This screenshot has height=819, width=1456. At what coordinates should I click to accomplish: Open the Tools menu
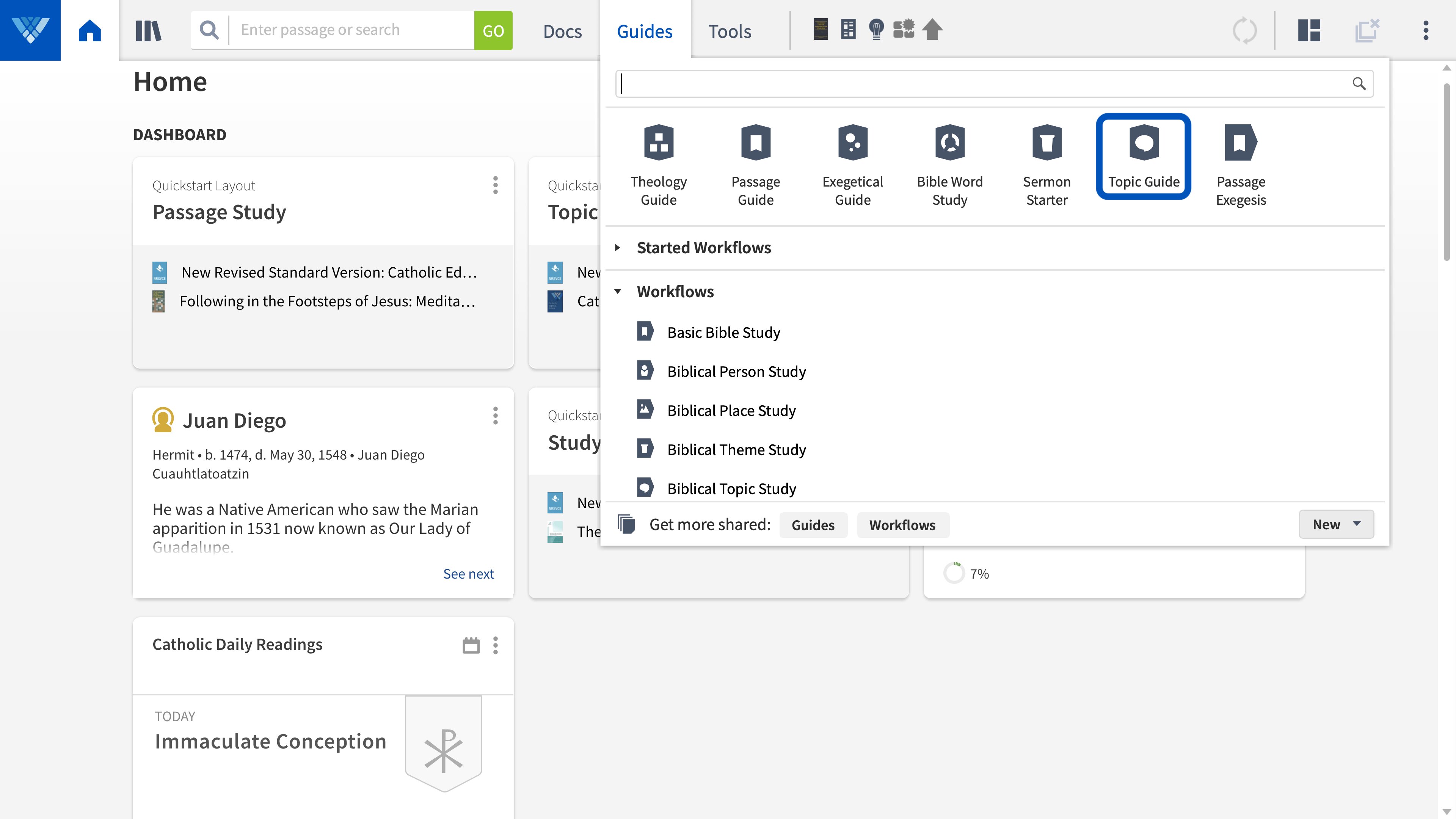point(730,31)
